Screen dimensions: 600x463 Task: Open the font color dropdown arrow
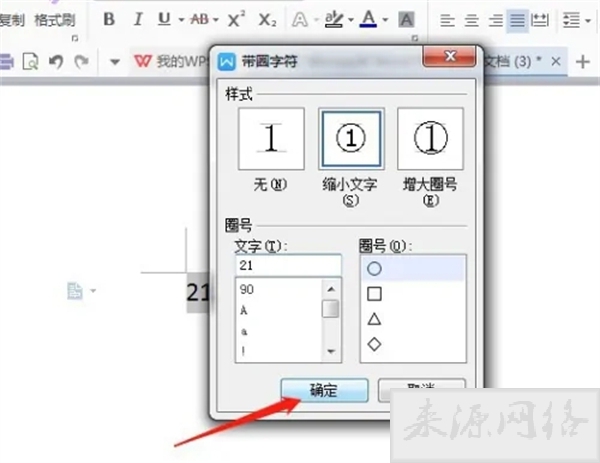[385, 20]
